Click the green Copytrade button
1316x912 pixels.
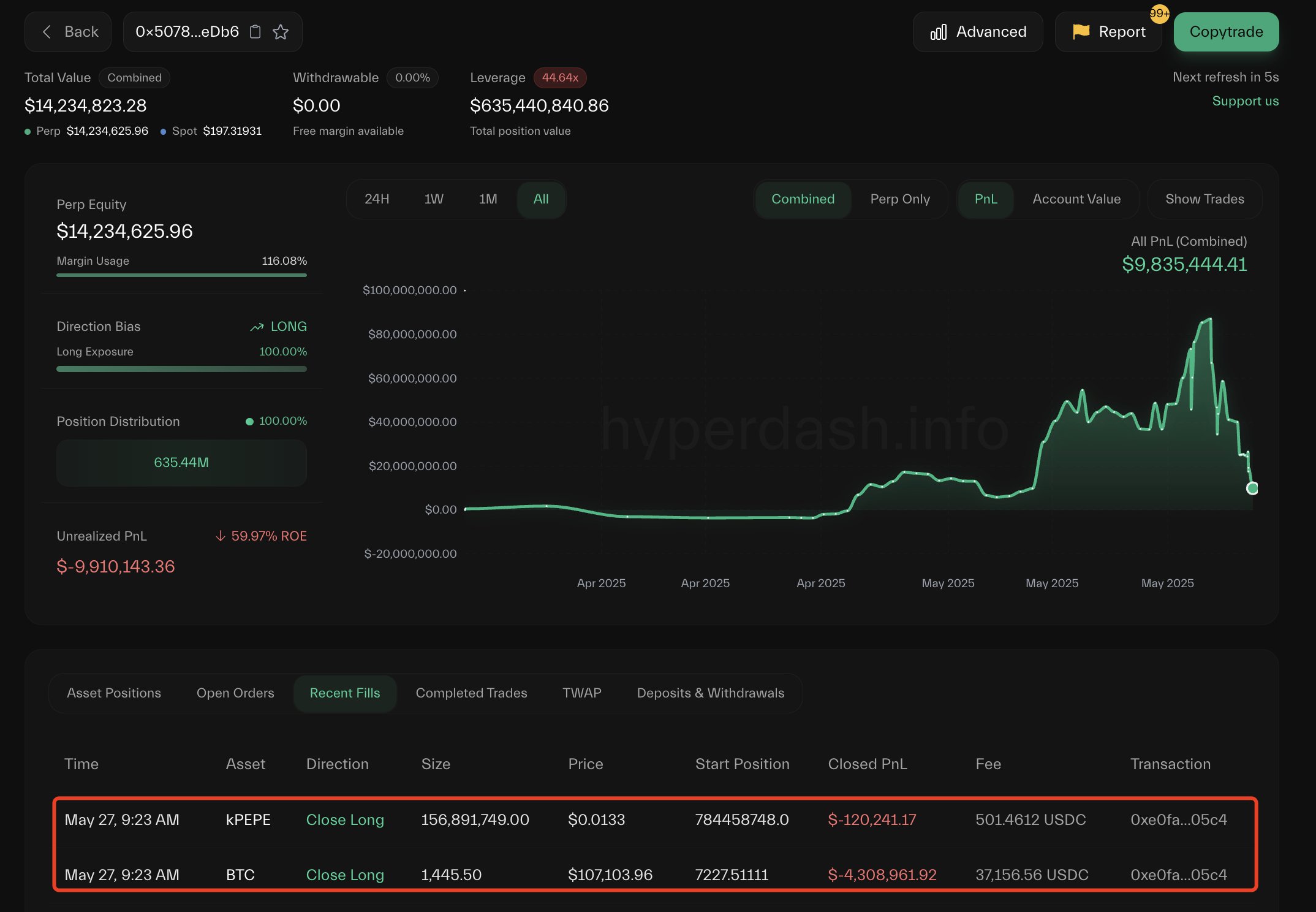coord(1226,32)
